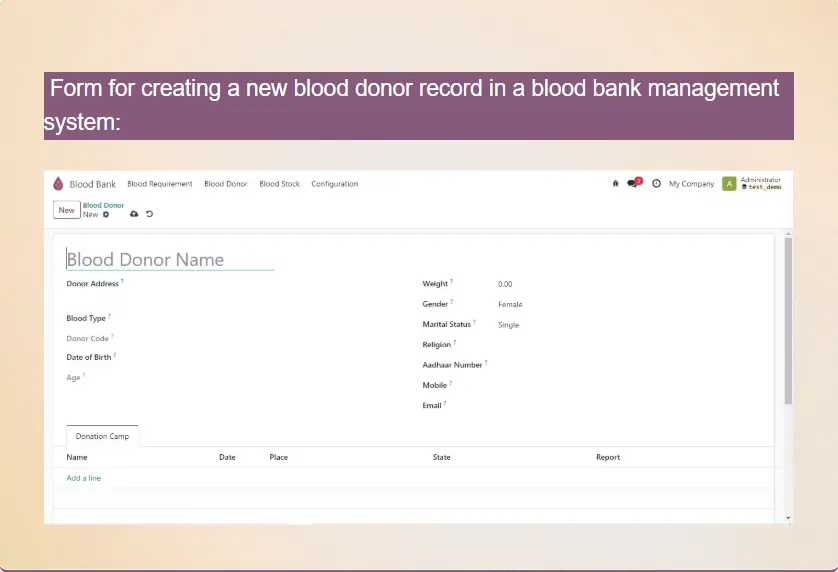Open the My Company switcher
The height and width of the screenshot is (572, 838).
coord(691,184)
